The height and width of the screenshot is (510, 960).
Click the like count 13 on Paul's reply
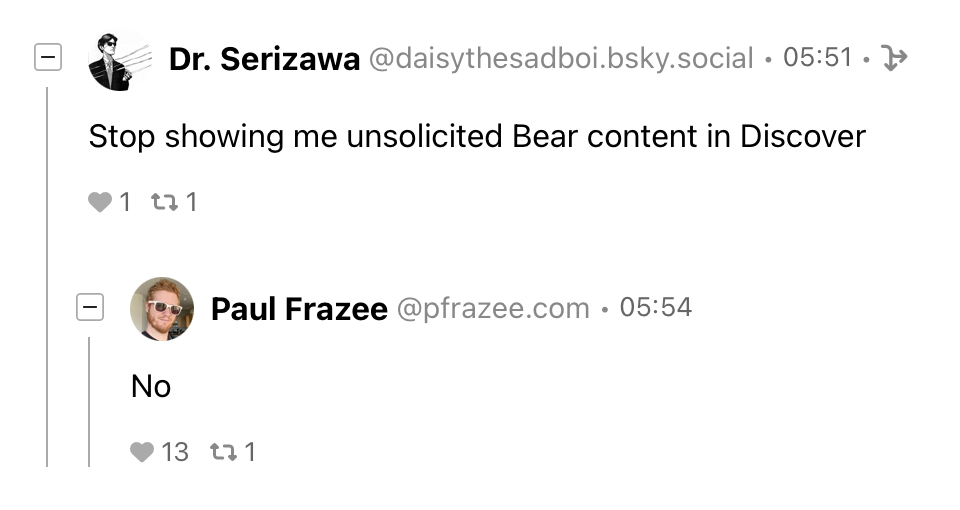click(x=175, y=452)
